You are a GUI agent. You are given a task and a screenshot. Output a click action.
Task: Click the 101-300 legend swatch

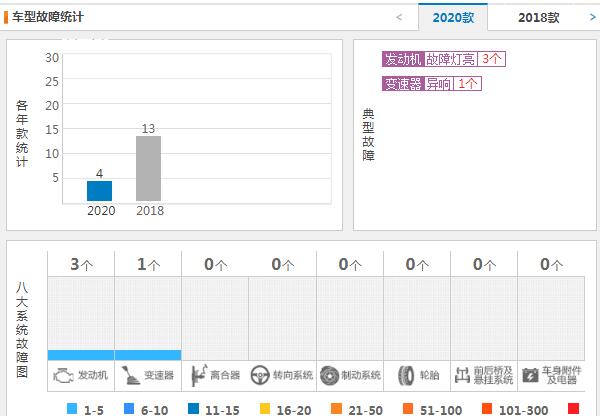click(x=487, y=409)
